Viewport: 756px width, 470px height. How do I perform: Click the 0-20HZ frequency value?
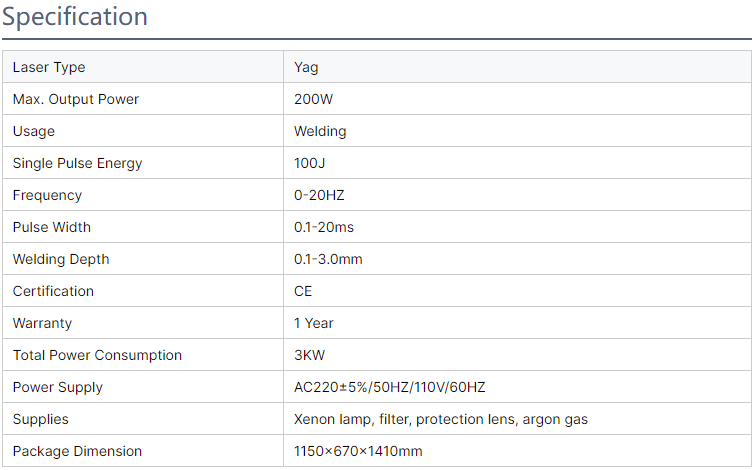[319, 195]
